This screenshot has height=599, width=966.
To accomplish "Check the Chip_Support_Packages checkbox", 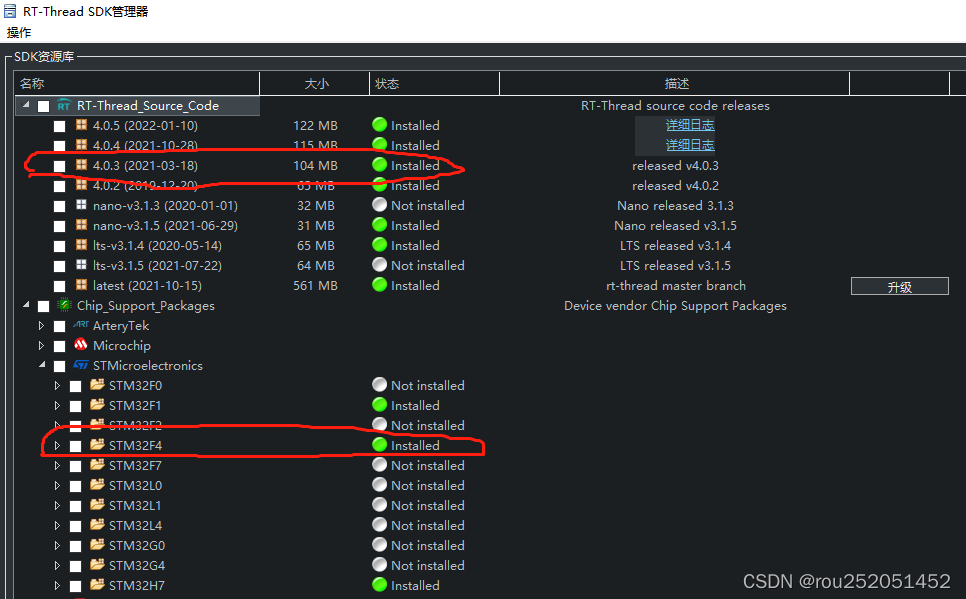I will click(43, 306).
